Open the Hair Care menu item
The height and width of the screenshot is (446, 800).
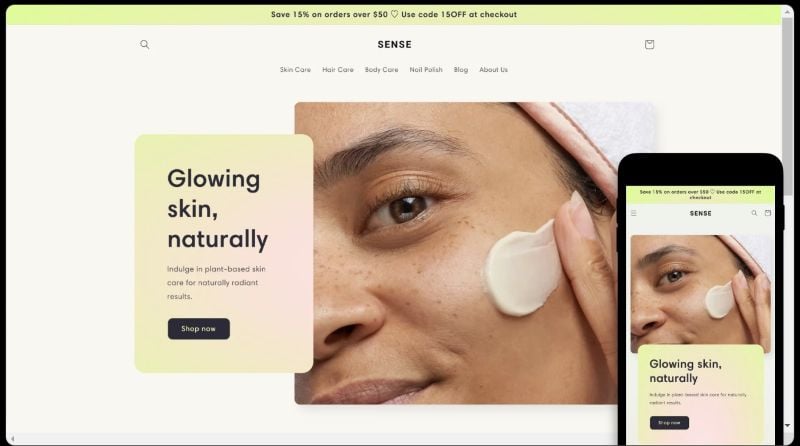[338, 69]
